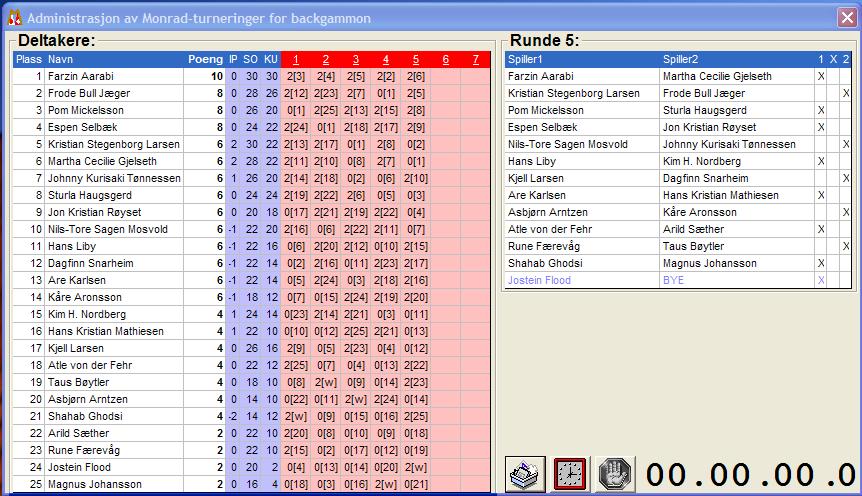Toggle player 1 win for Farzin Aarabi match
This screenshot has height=496, width=862.
click(821, 76)
